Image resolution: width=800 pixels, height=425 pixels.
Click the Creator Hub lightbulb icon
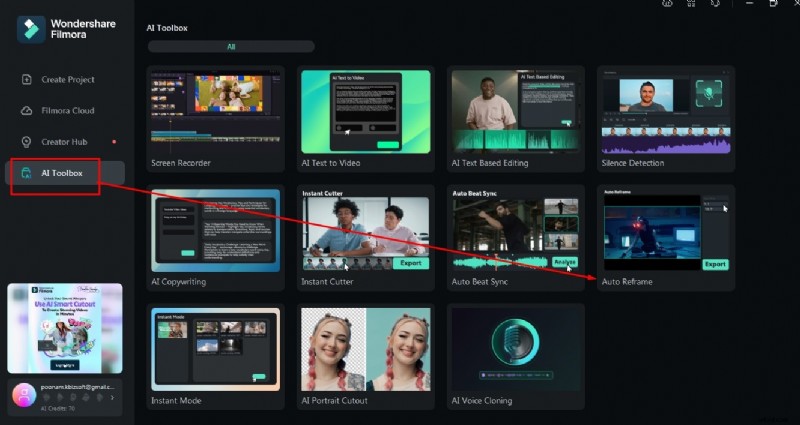point(27,142)
